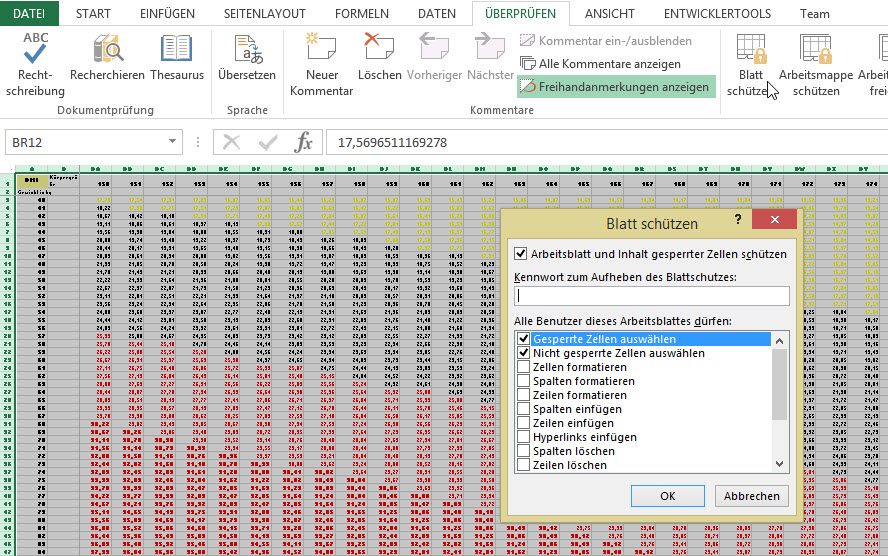The height and width of the screenshot is (556, 888).
Task: Open the DATEI file tab
Action: (x=29, y=13)
